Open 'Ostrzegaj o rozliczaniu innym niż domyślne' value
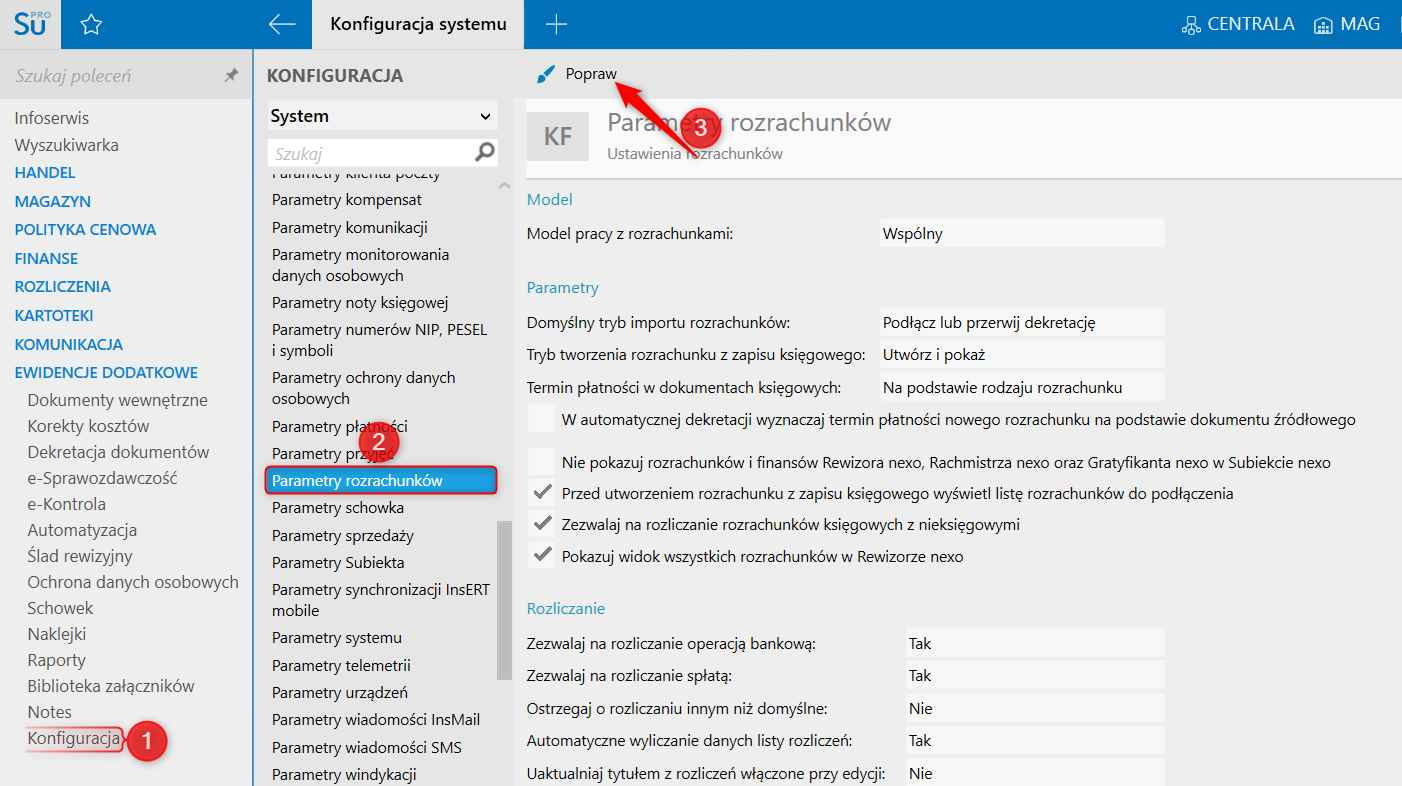The image size is (1402, 786). click(1034, 708)
